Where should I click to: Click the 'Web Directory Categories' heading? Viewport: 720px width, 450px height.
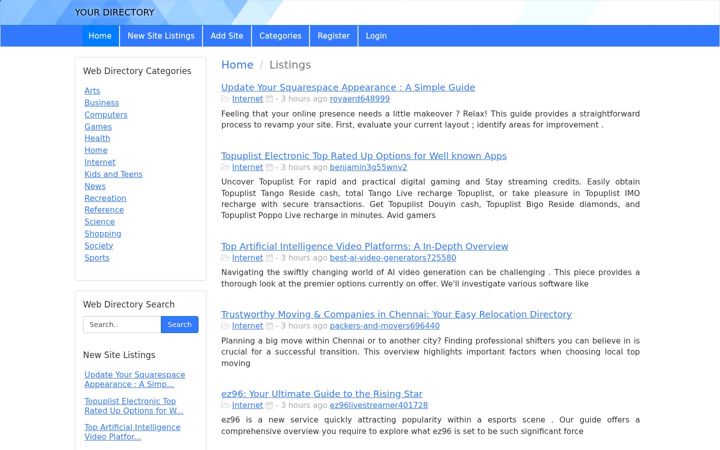tap(137, 71)
